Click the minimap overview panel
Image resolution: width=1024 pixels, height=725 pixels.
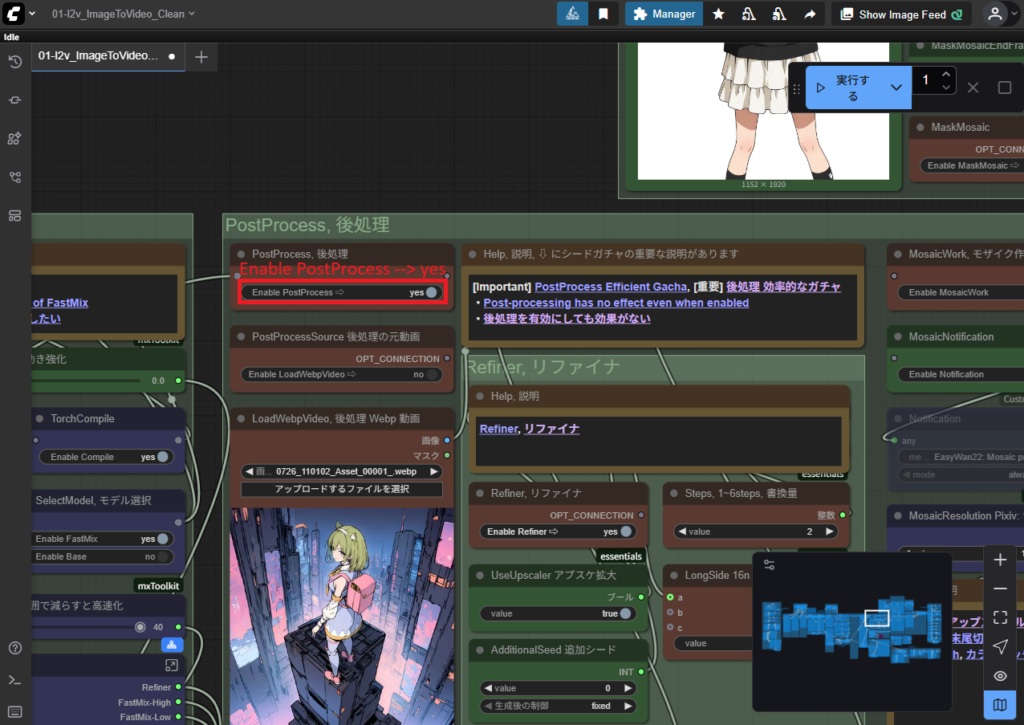852,634
